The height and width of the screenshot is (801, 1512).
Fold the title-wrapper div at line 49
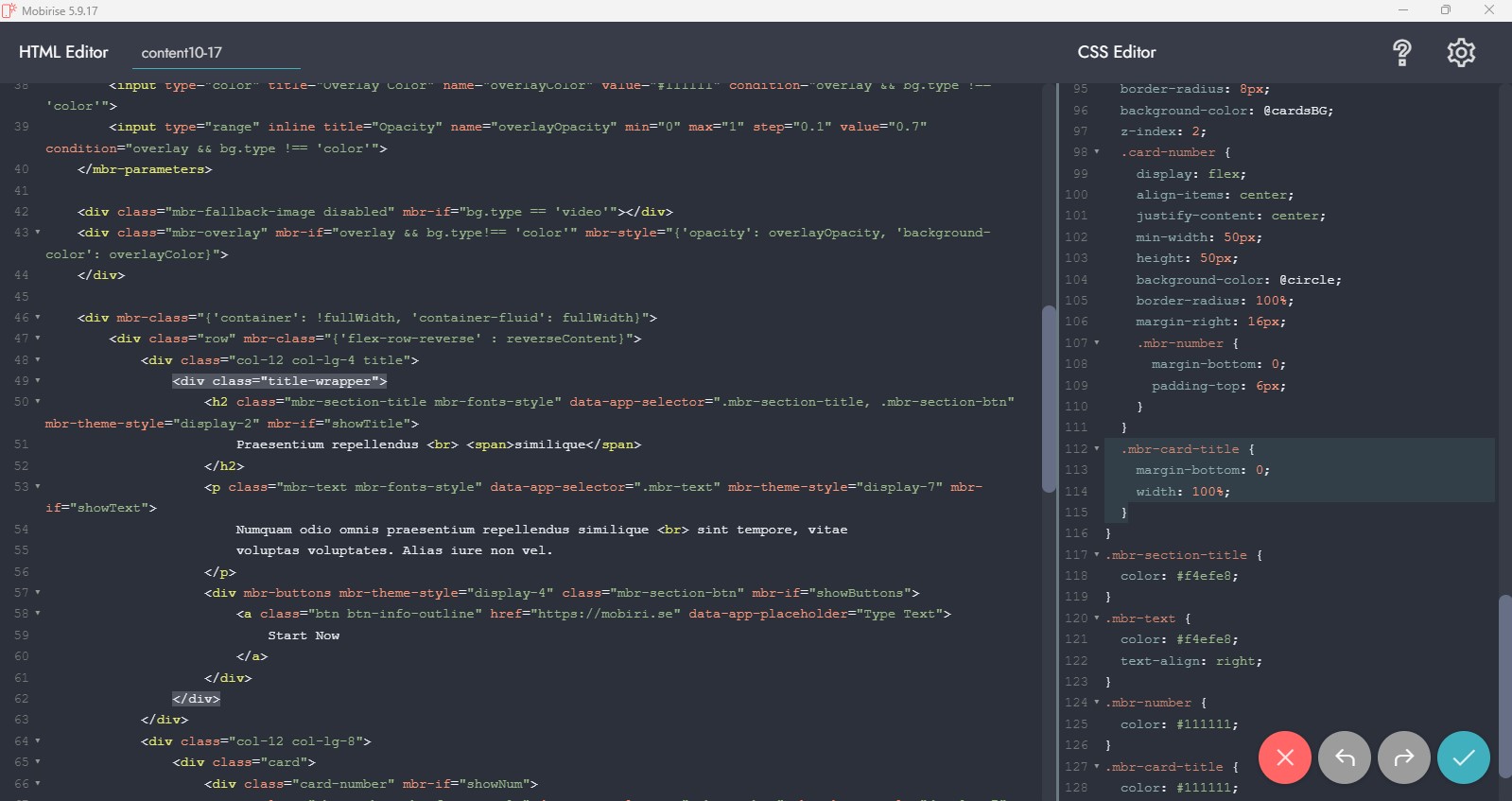[38, 381]
